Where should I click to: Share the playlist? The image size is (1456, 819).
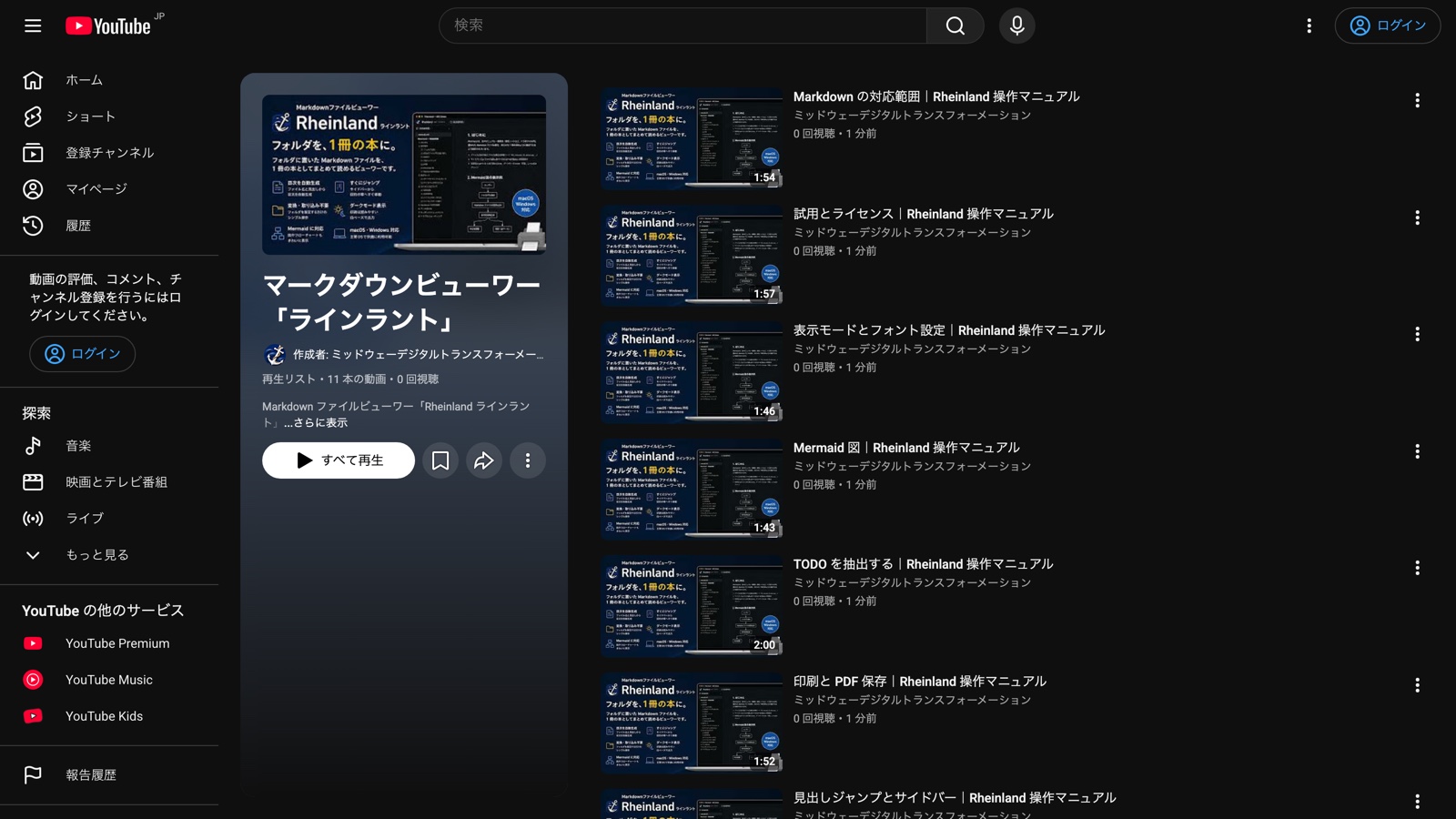484,460
